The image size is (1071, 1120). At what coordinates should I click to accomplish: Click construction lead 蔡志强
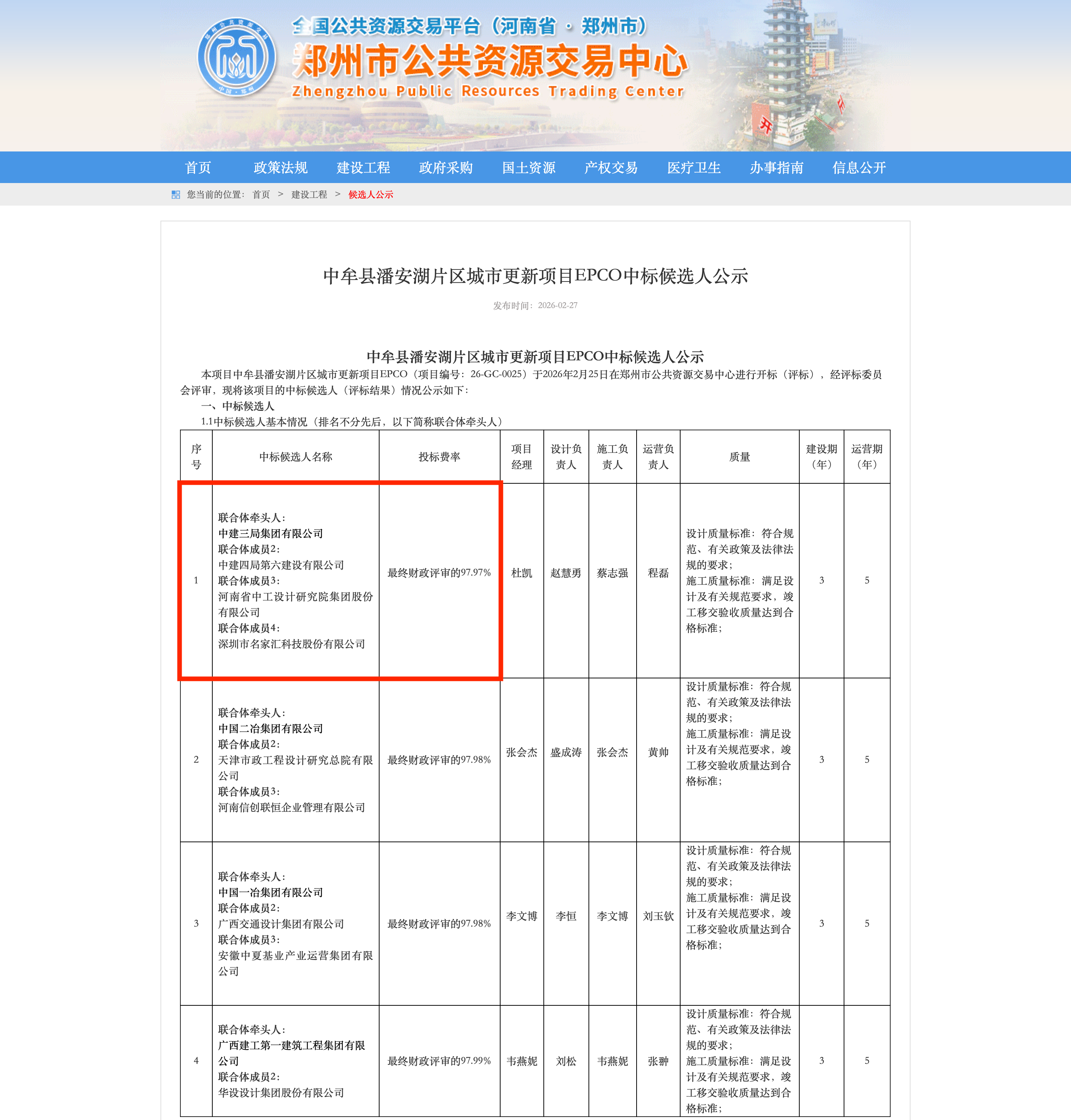(612, 572)
